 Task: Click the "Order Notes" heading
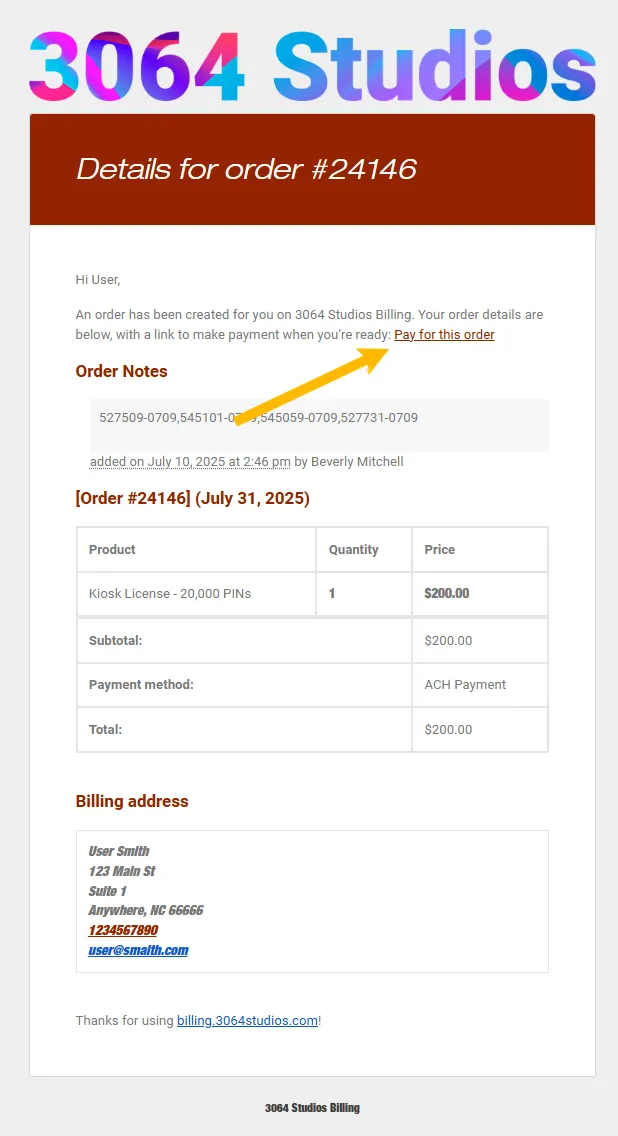click(121, 371)
